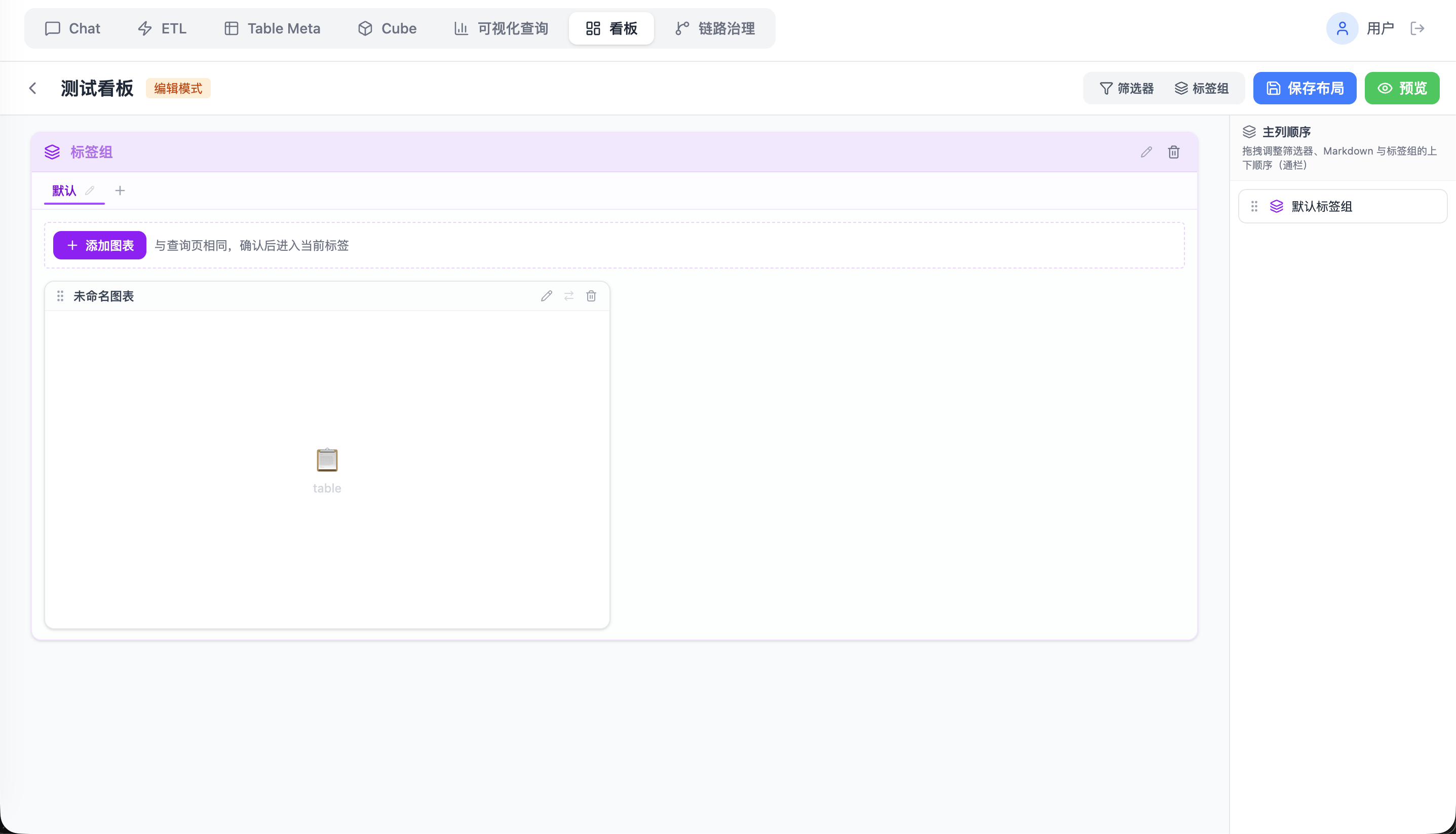
Task: Edit the 未命名图表 chart with pencil icon
Action: (546, 296)
